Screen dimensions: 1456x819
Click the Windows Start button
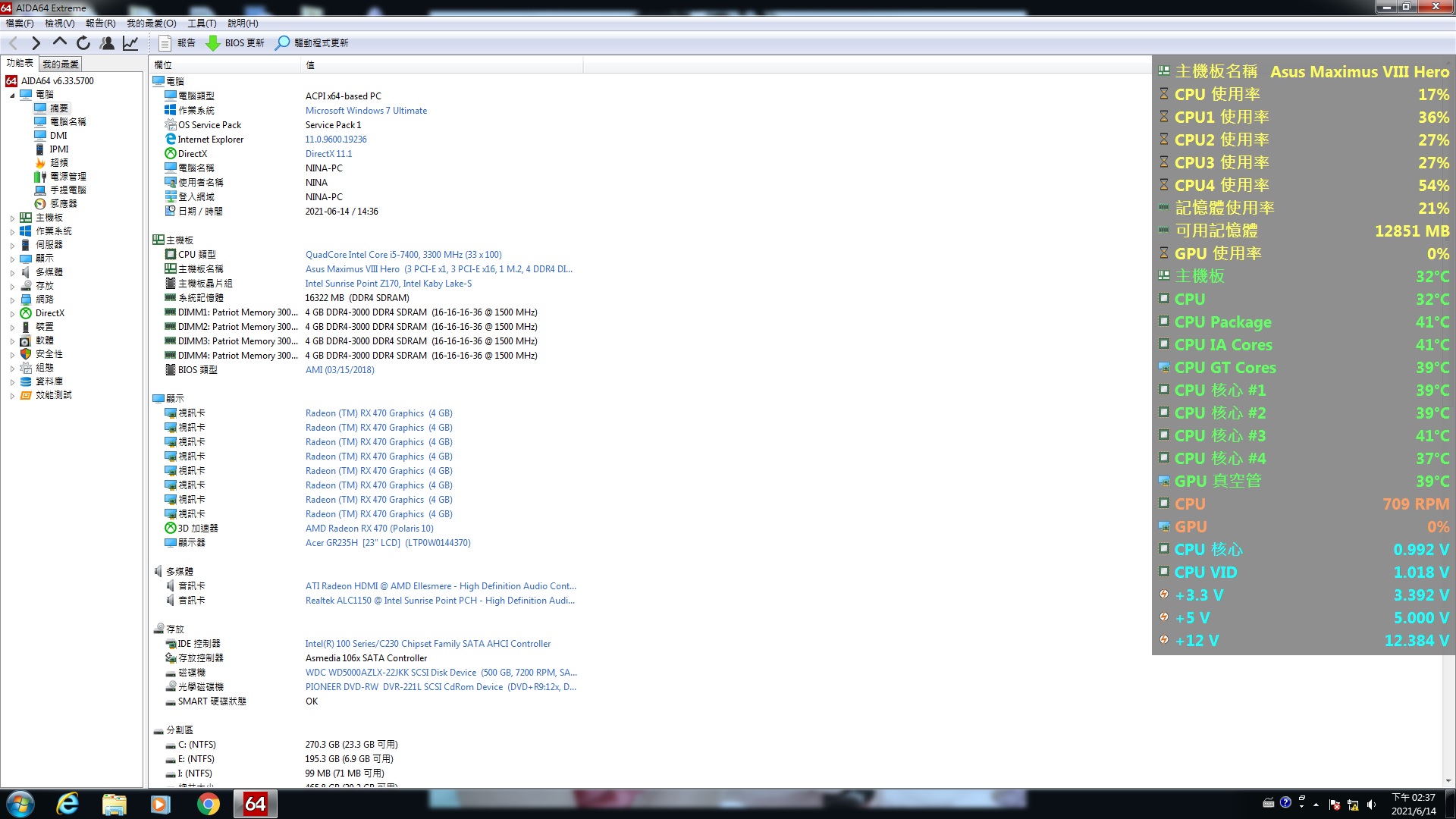(x=20, y=804)
